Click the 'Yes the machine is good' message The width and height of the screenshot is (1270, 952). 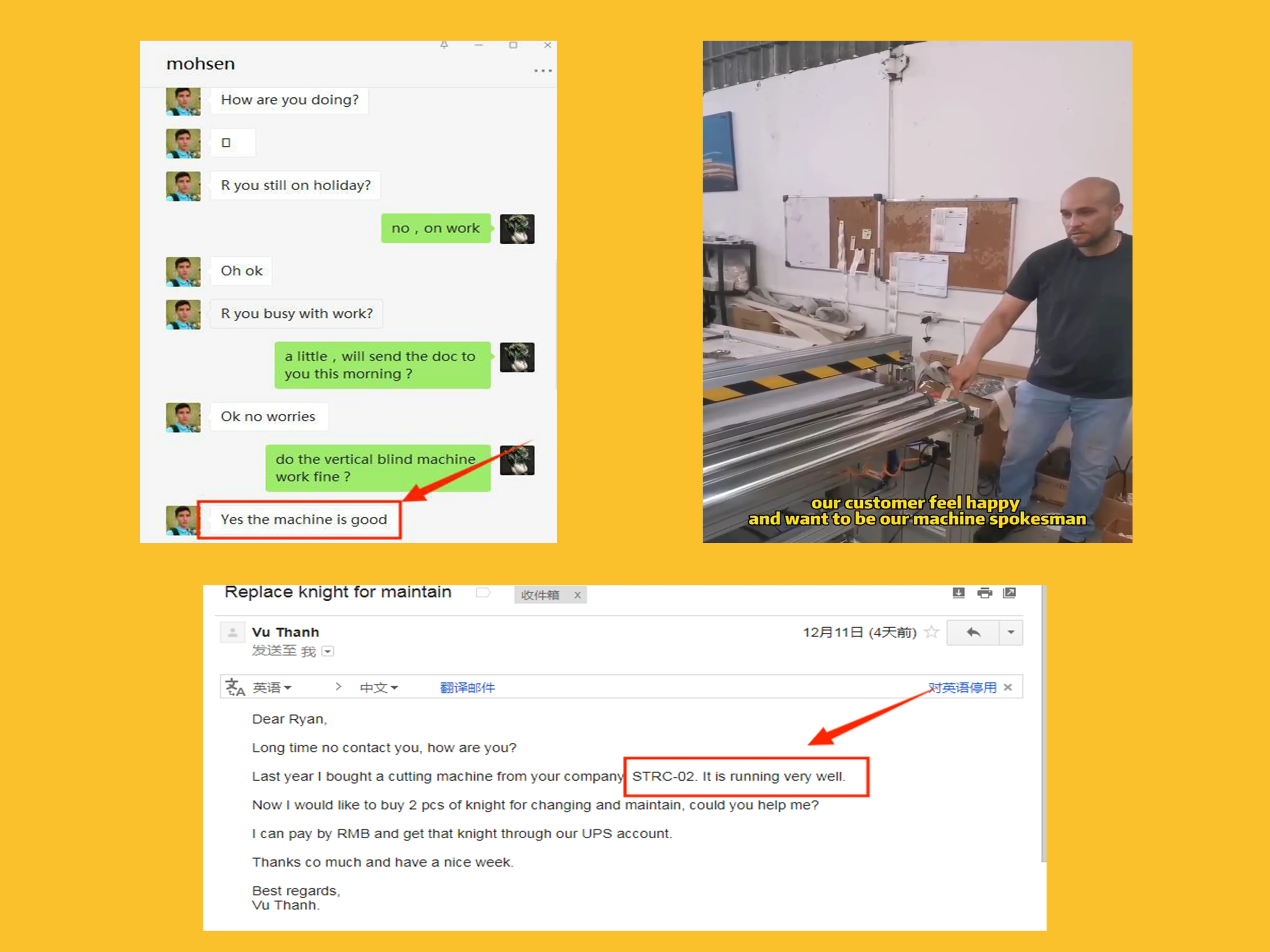pos(303,519)
